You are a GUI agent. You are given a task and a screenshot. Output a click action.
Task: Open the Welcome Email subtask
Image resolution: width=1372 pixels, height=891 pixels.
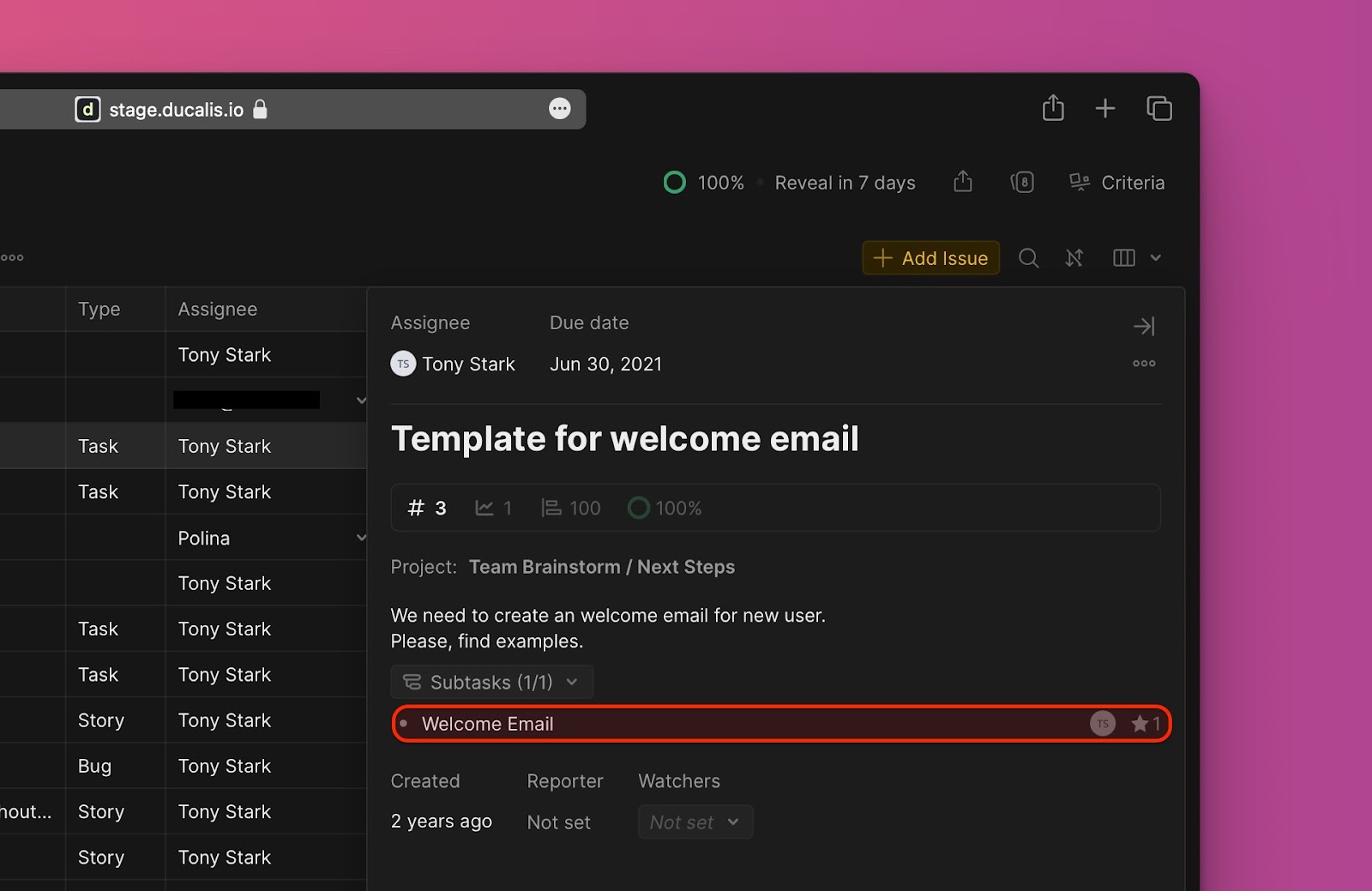(x=488, y=724)
